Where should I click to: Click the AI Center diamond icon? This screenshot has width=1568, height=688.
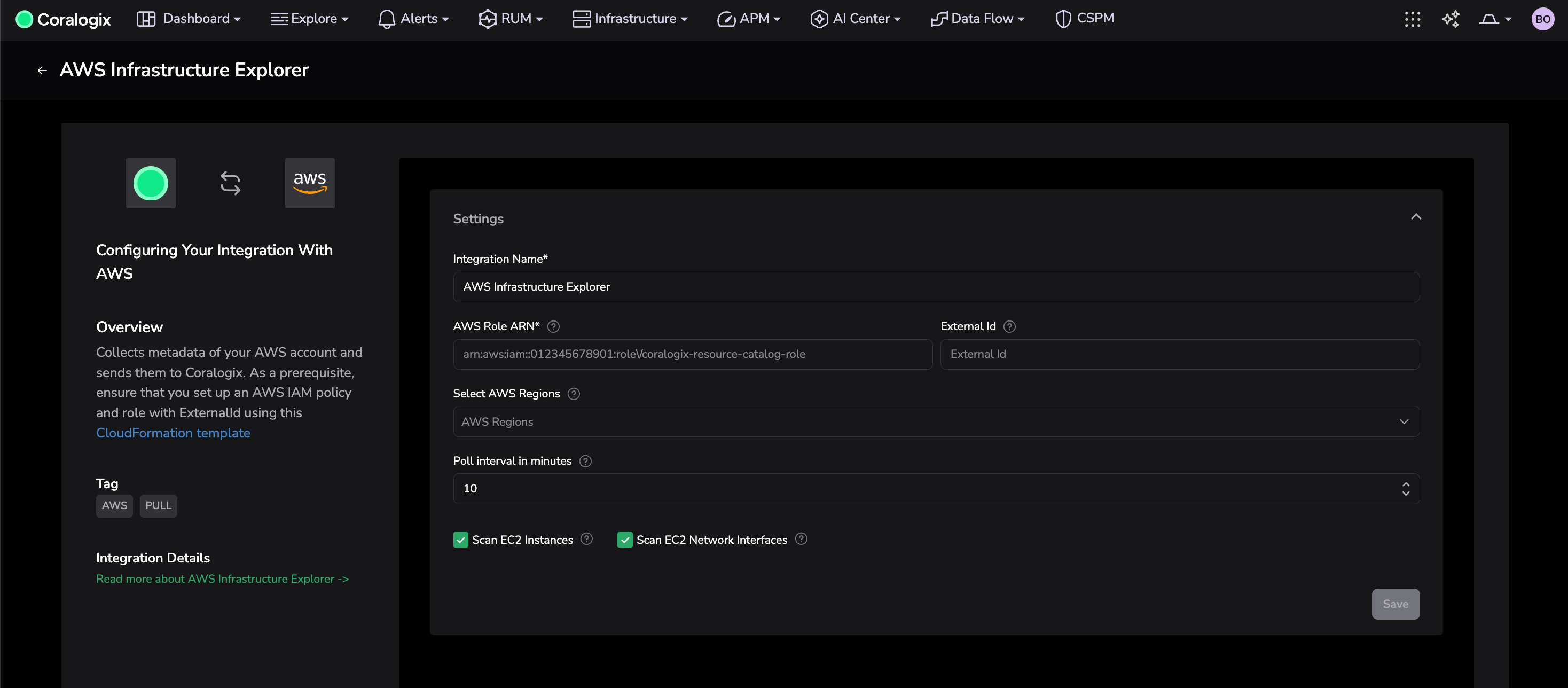point(819,19)
